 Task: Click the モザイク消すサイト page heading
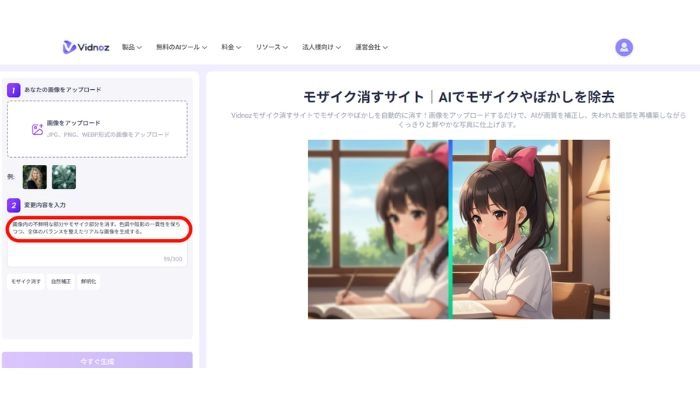[x=459, y=97]
